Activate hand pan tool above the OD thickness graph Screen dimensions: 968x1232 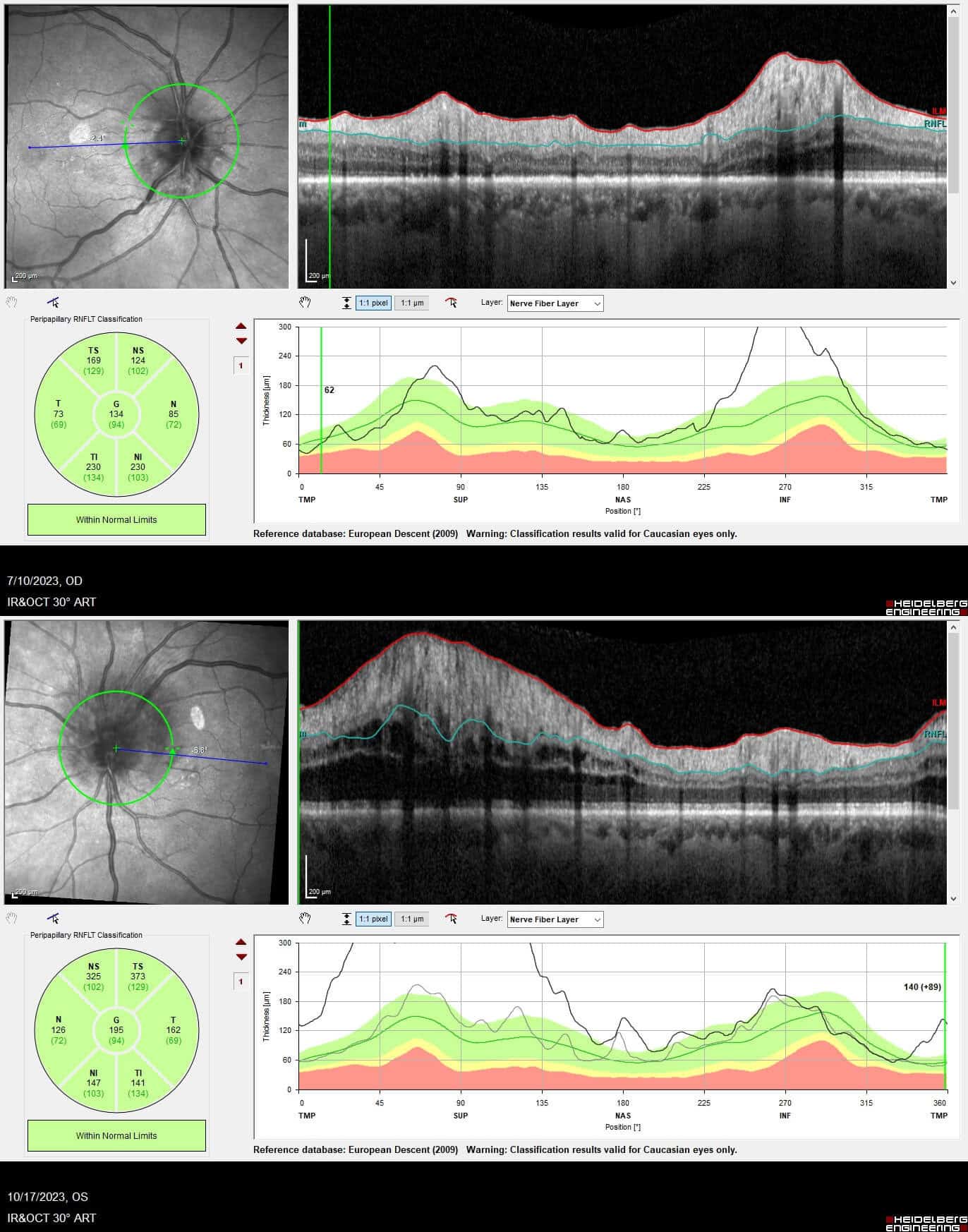305,303
